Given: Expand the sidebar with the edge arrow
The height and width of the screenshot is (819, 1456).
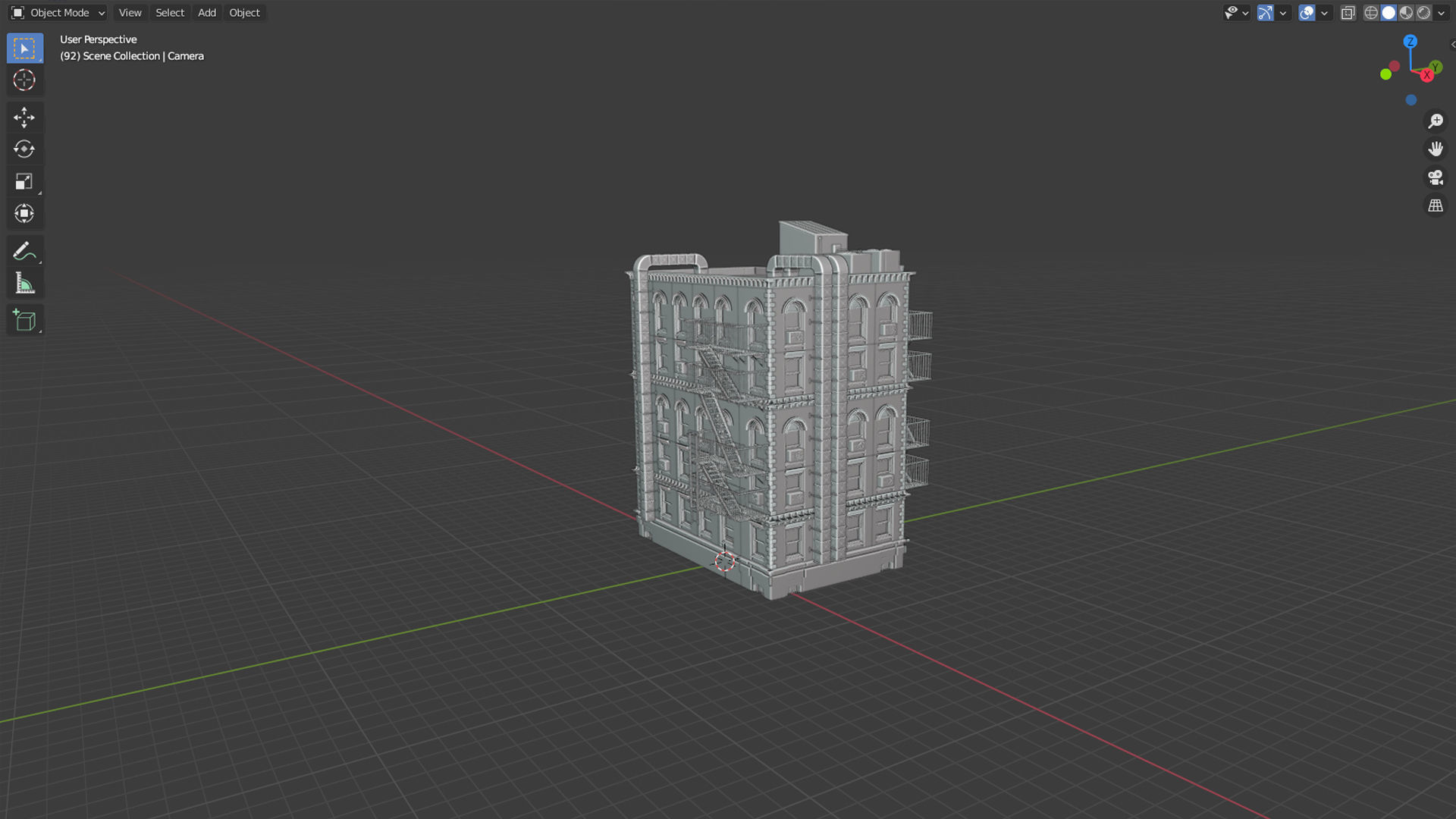Looking at the screenshot, I should click(1452, 44).
